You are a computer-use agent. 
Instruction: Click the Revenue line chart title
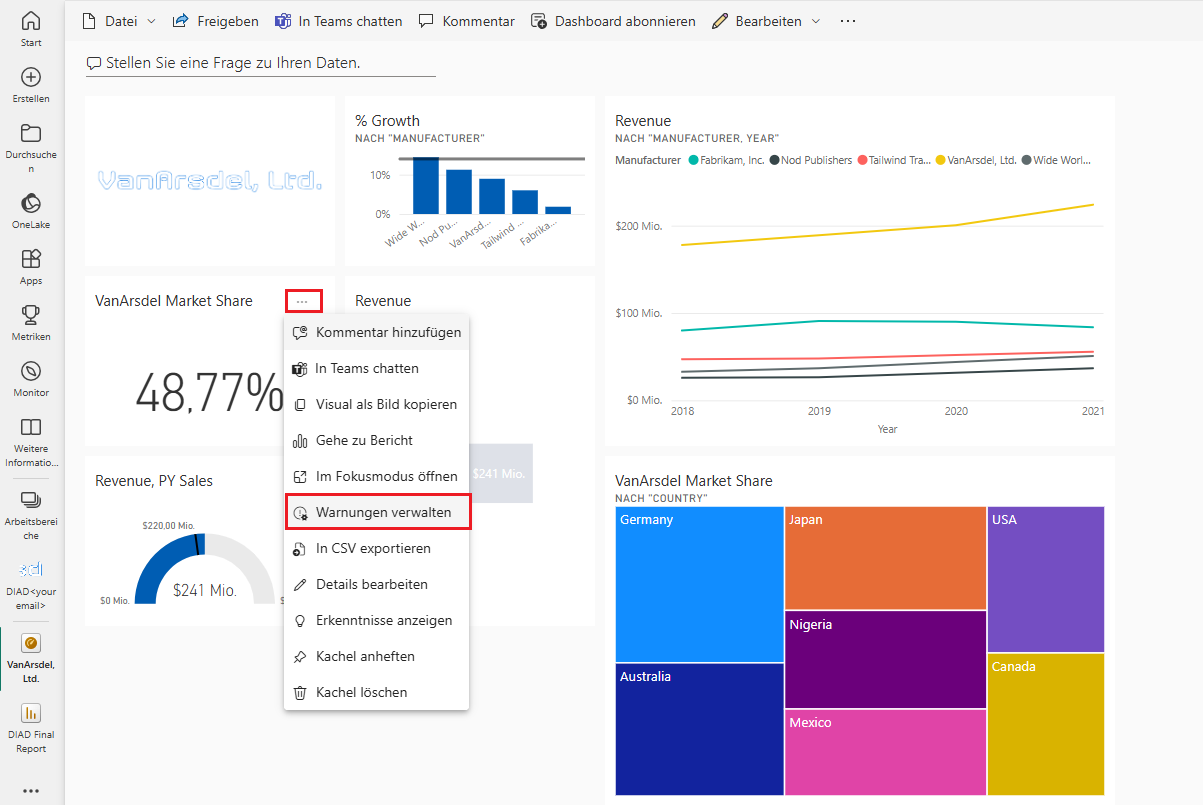point(643,121)
